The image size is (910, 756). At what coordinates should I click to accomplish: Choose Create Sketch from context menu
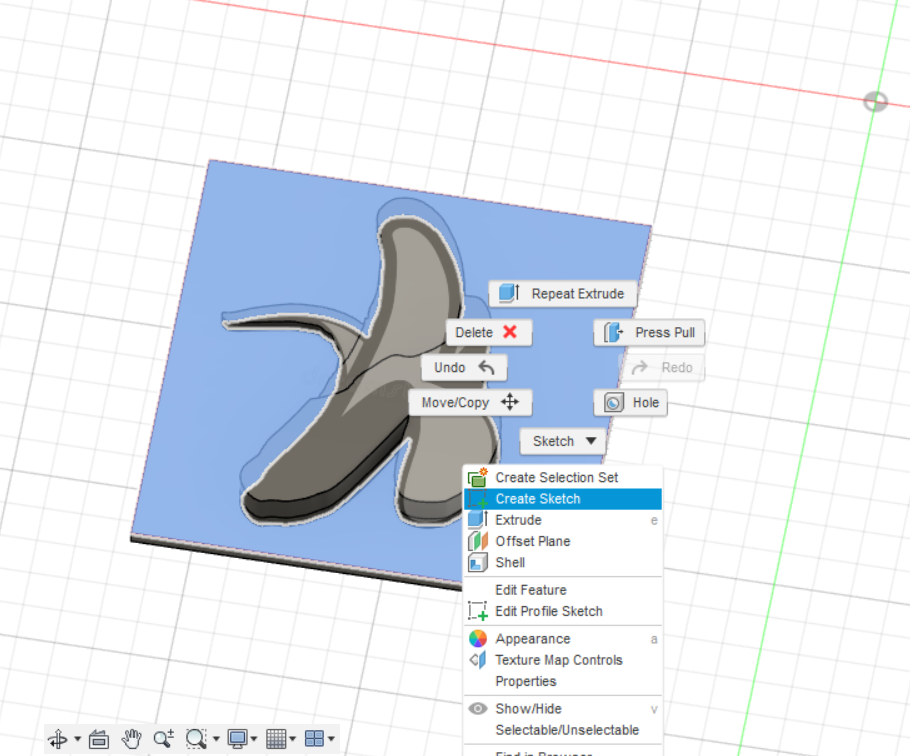pos(563,499)
